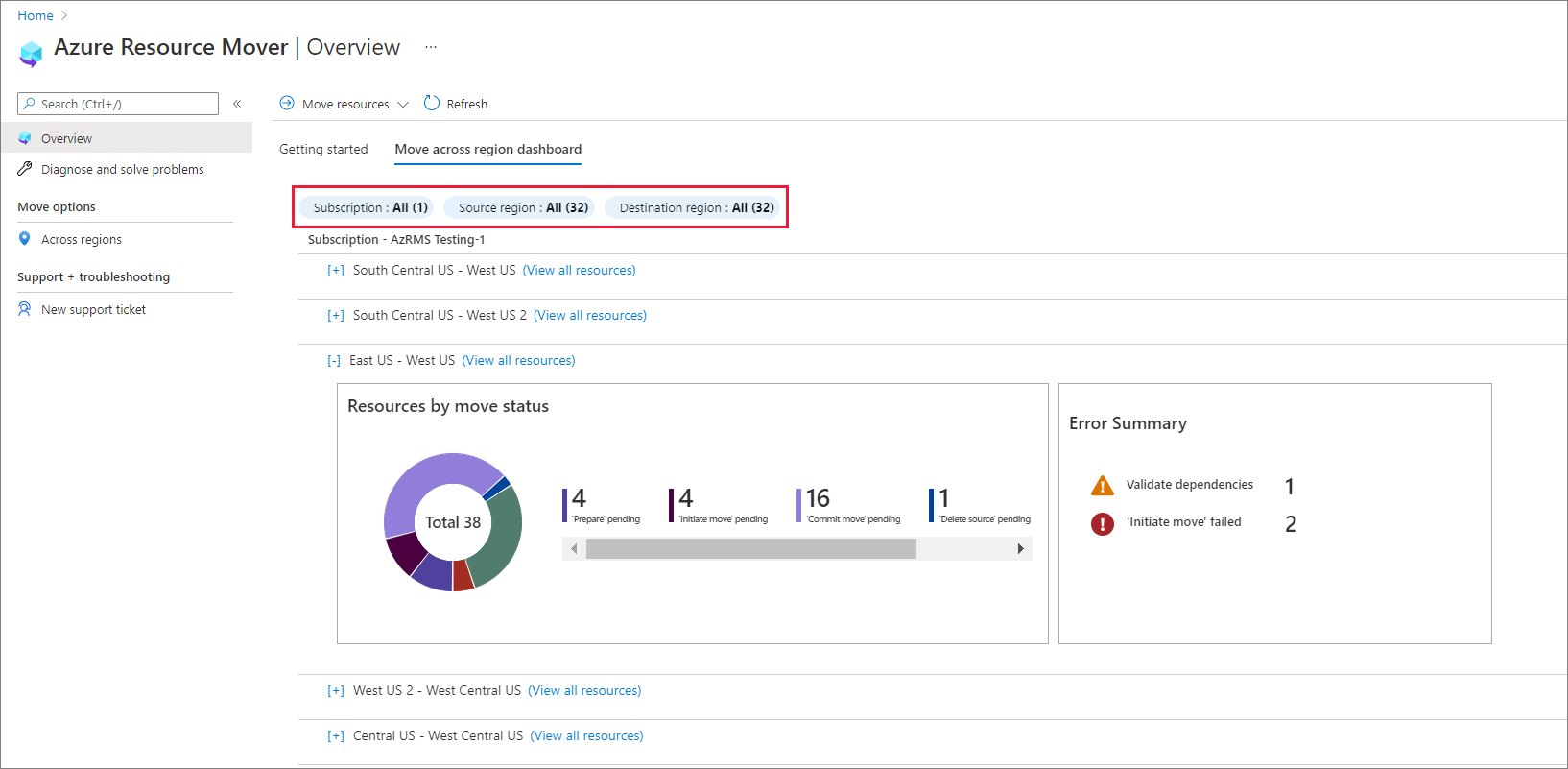Open the Move resources dropdown chevron
Screen dimensions: 1568x769
(403, 104)
